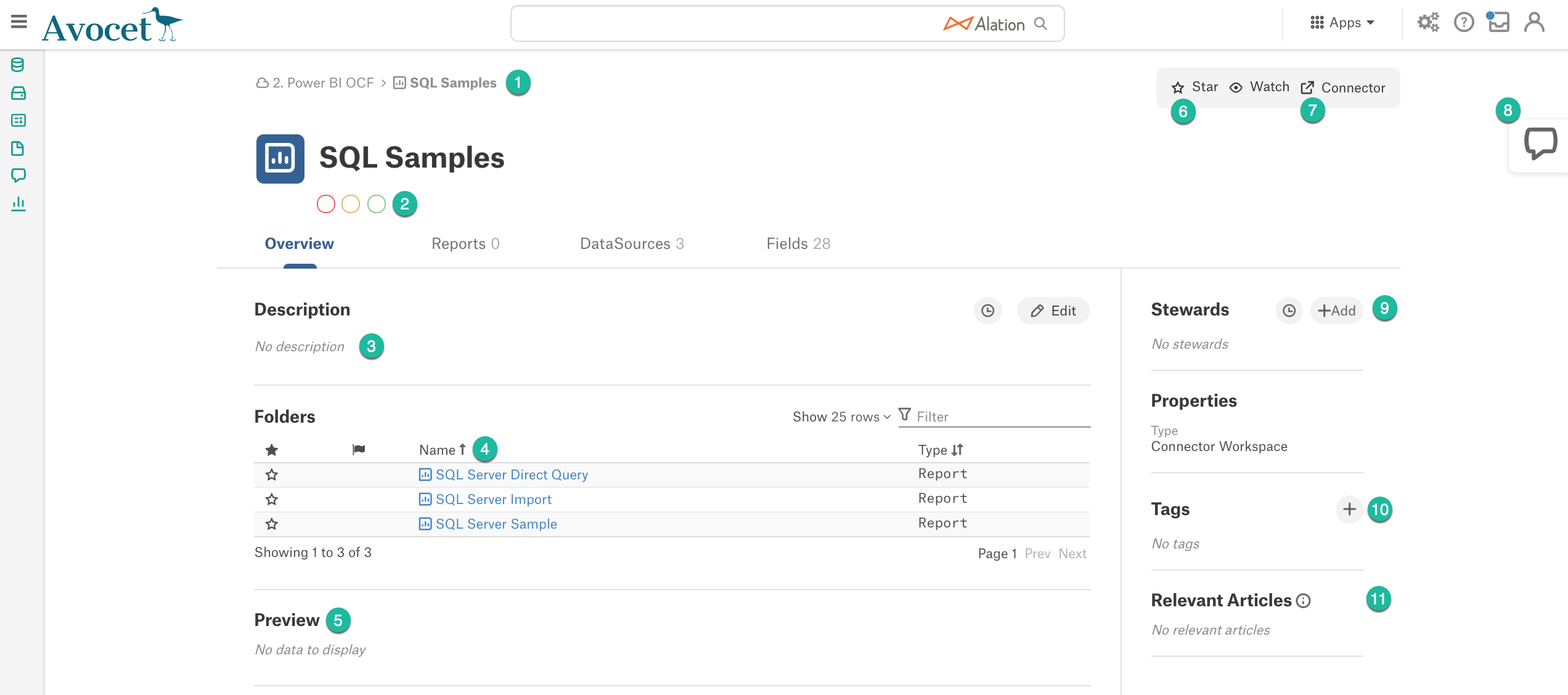Click 'Connector Workspace' type value
The height and width of the screenshot is (695, 1568).
click(1219, 447)
